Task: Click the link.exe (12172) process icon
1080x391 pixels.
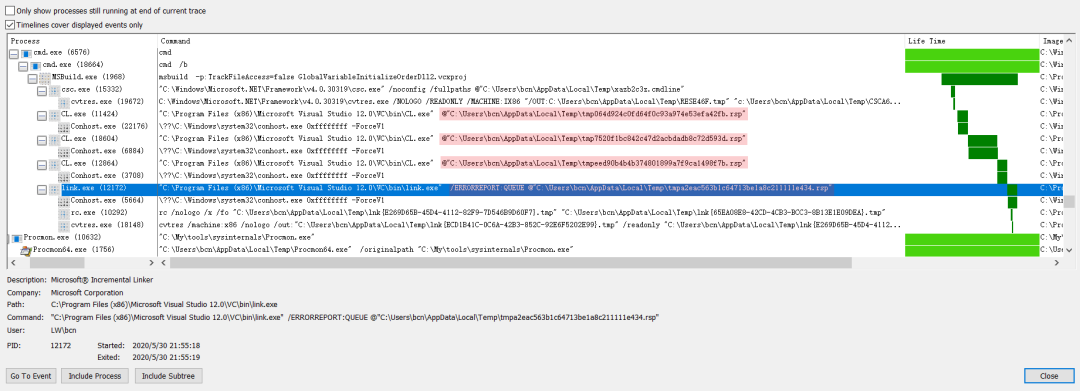Action: click(55, 189)
